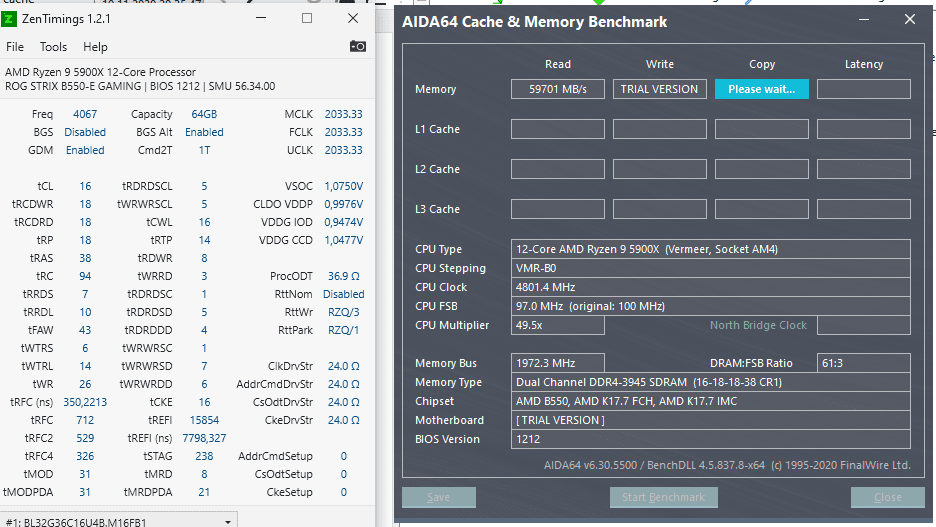This screenshot has height=527, width=936.
Task: Click the CPU Type field showing Ryzen 9 5900X
Action: [710, 249]
